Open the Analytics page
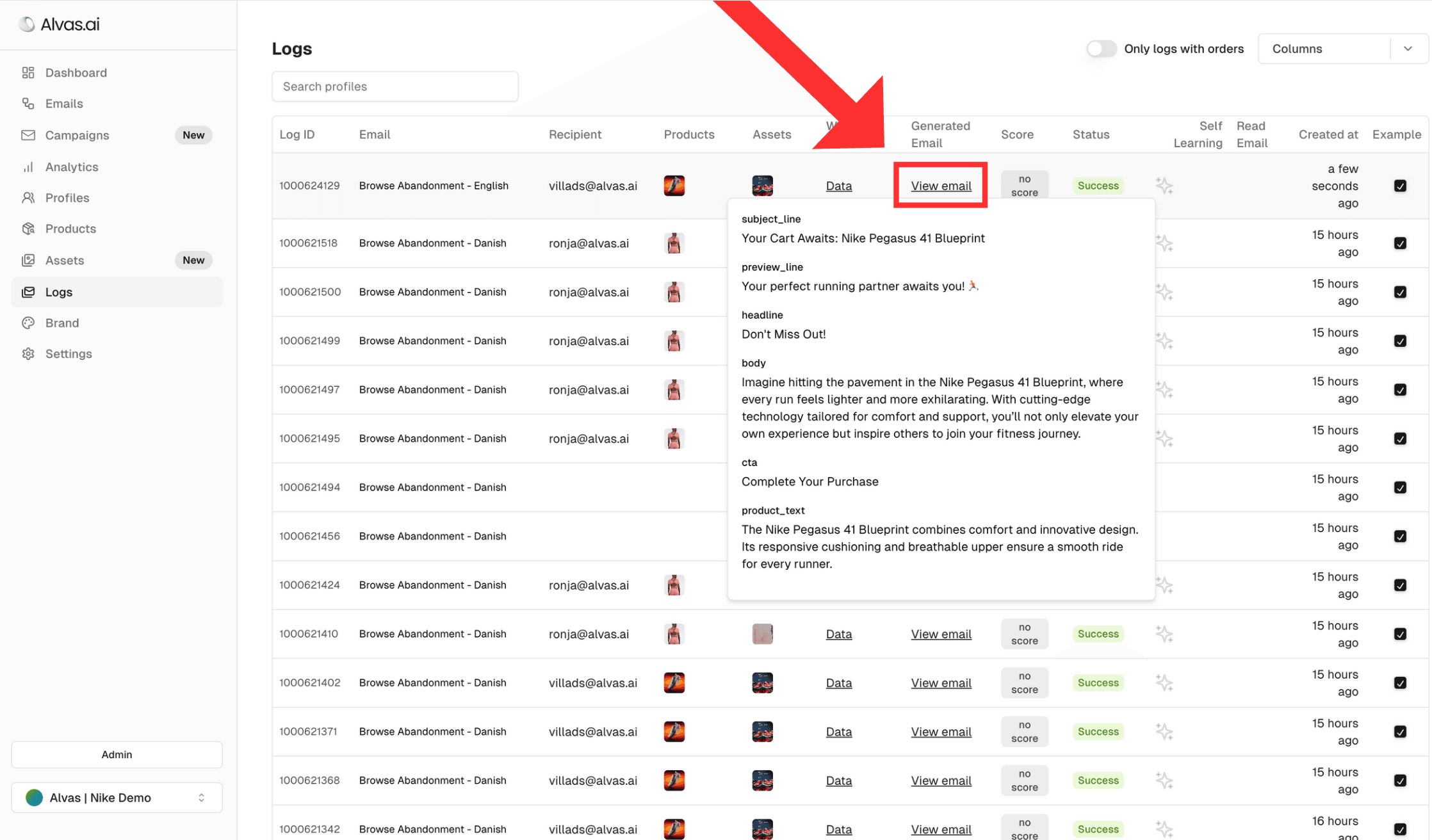The width and height of the screenshot is (1432, 840). point(71,166)
